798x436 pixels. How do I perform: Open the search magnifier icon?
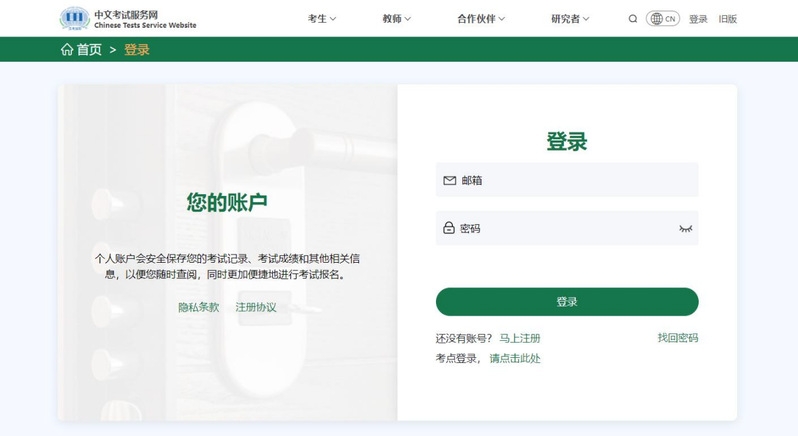click(633, 19)
